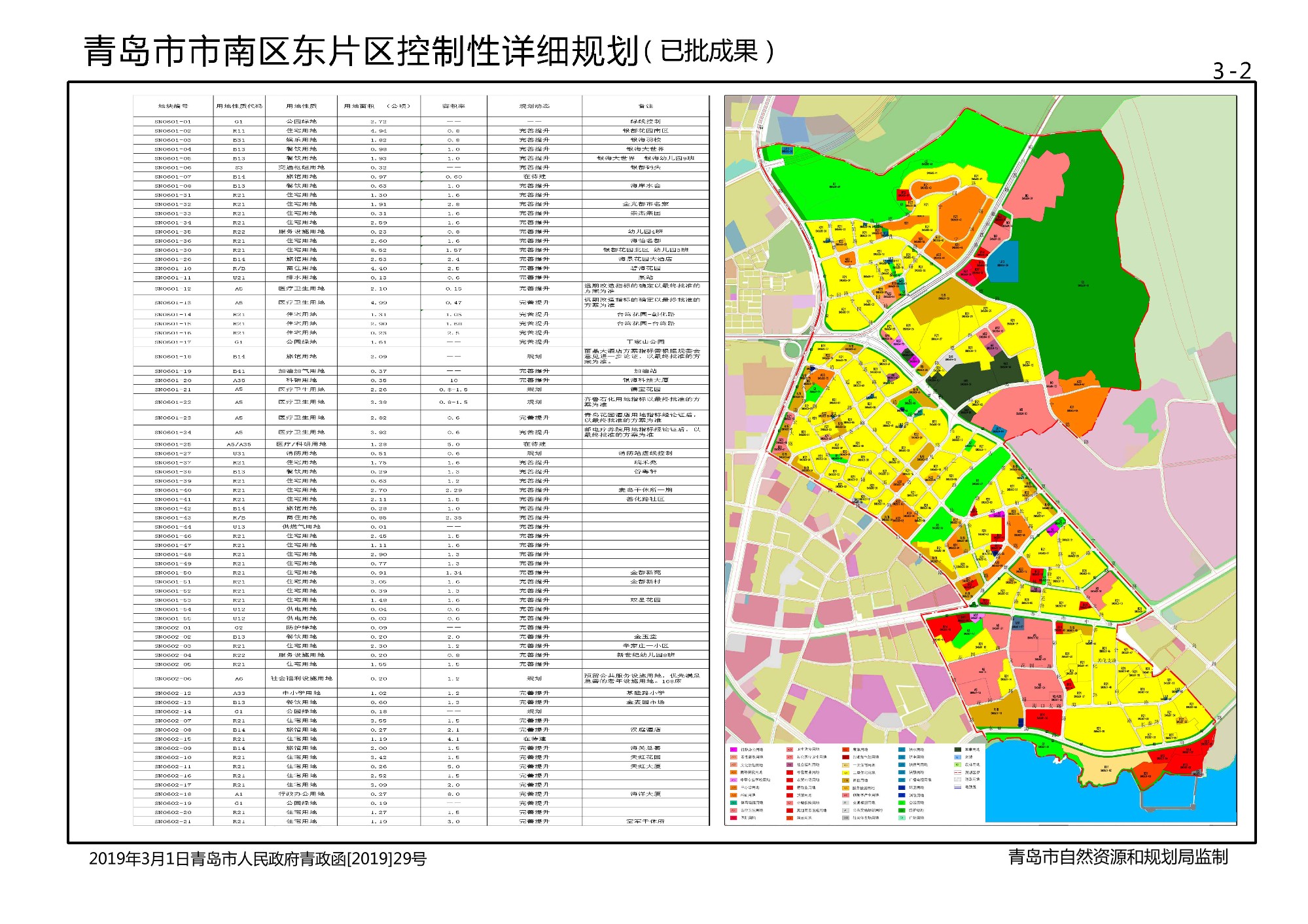Click the light blue 水域 legend swatch
This screenshot has width=1308, height=924.
pos(957,757)
